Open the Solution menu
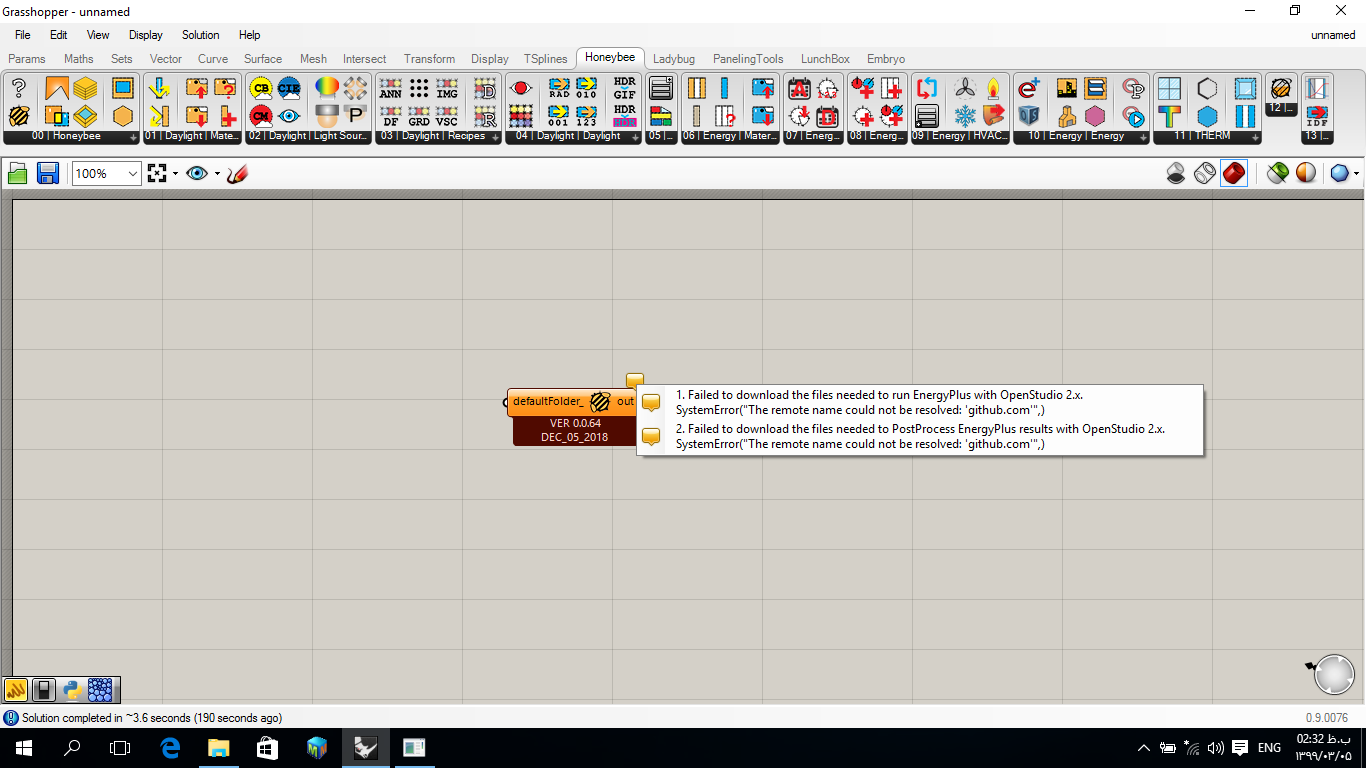 (x=200, y=35)
